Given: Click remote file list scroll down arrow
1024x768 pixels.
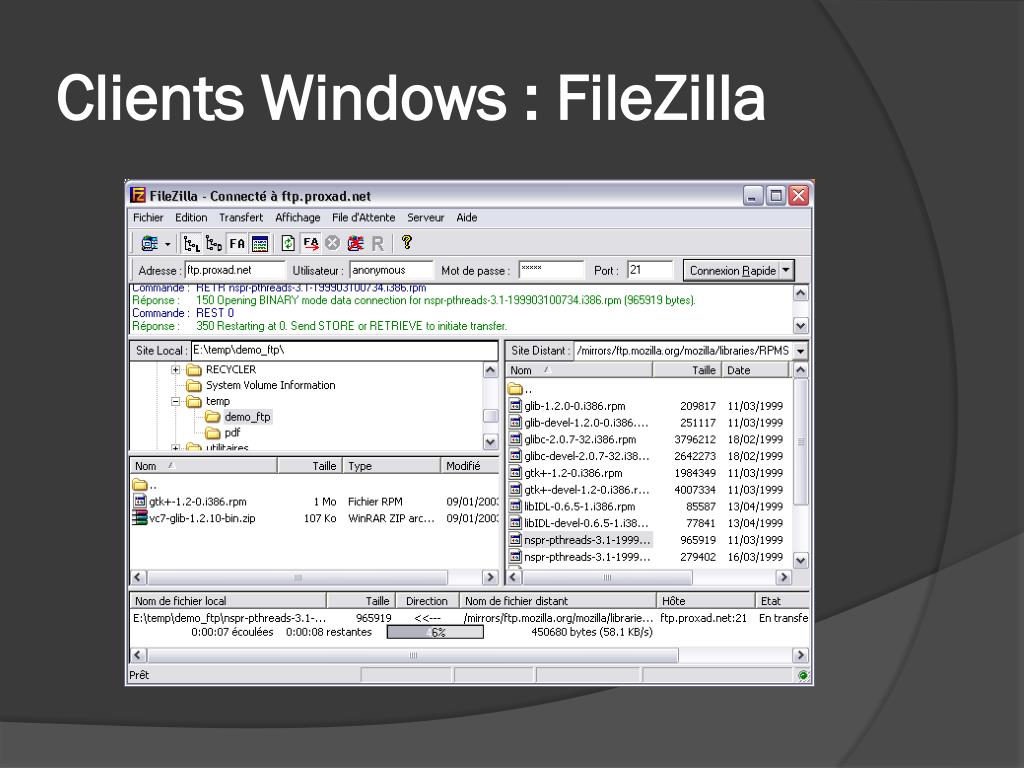Looking at the screenshot, I should pos(801,560).
